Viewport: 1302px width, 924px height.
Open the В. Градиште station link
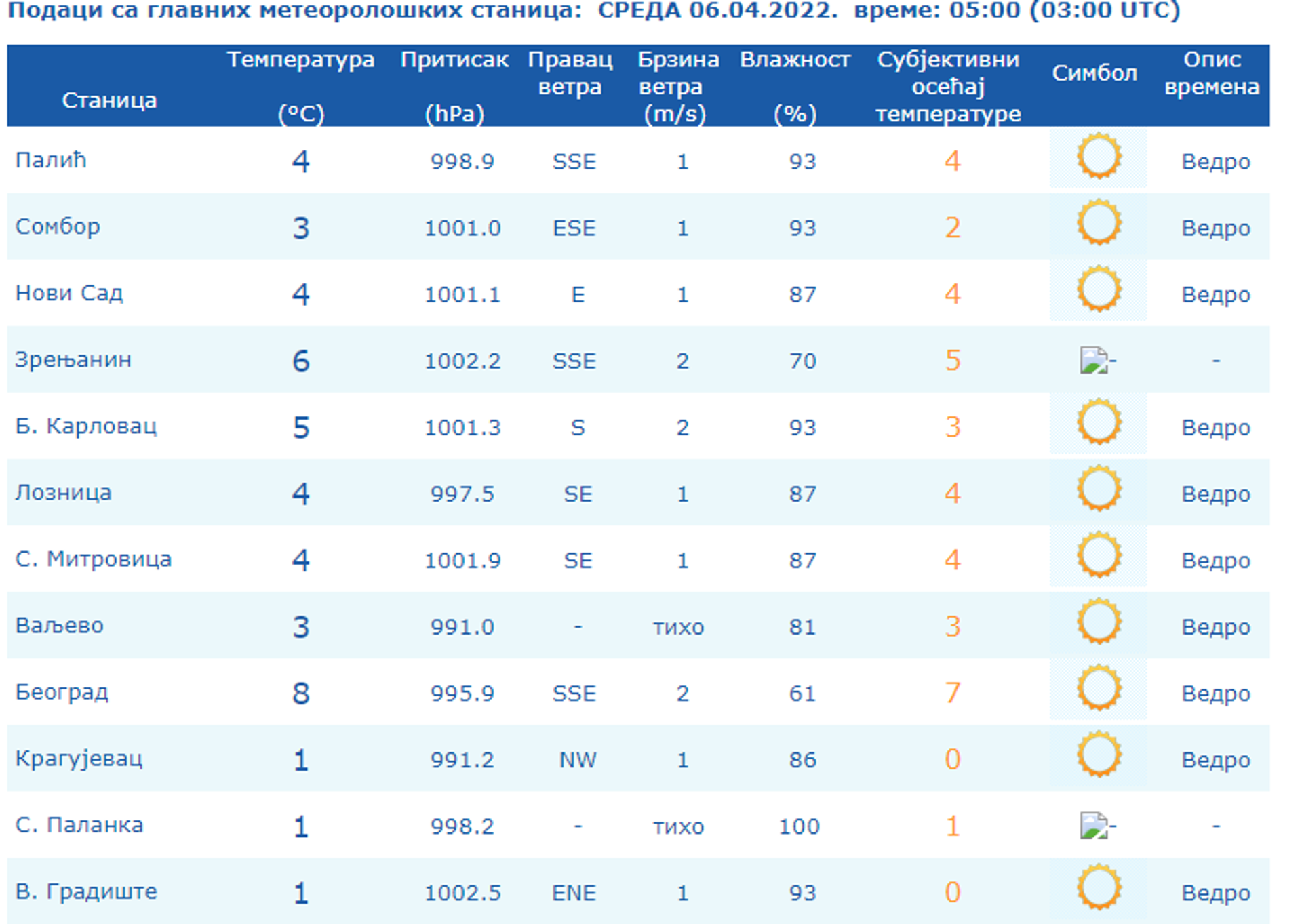click(86, 891)
